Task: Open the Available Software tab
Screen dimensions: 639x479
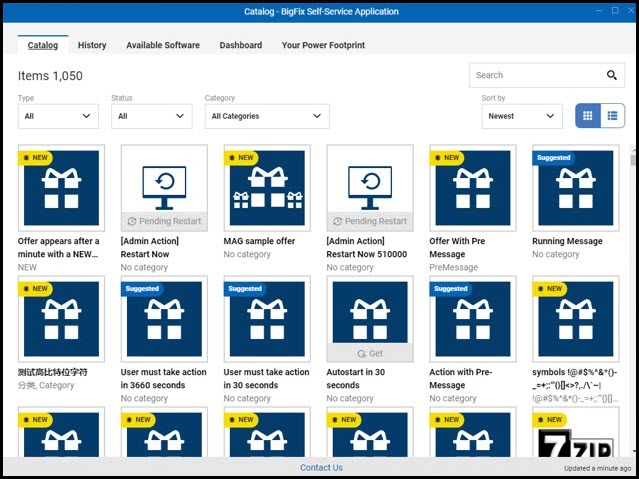Action: [x=163, y=45]
